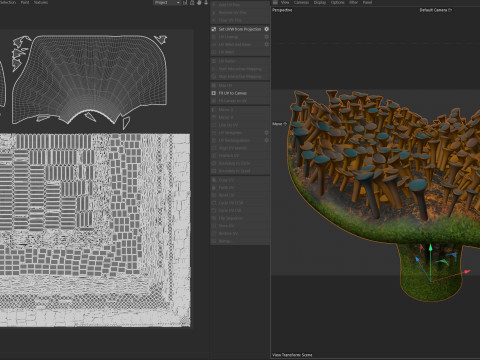Click camera link icon next to Default Camera

point(450,10)
